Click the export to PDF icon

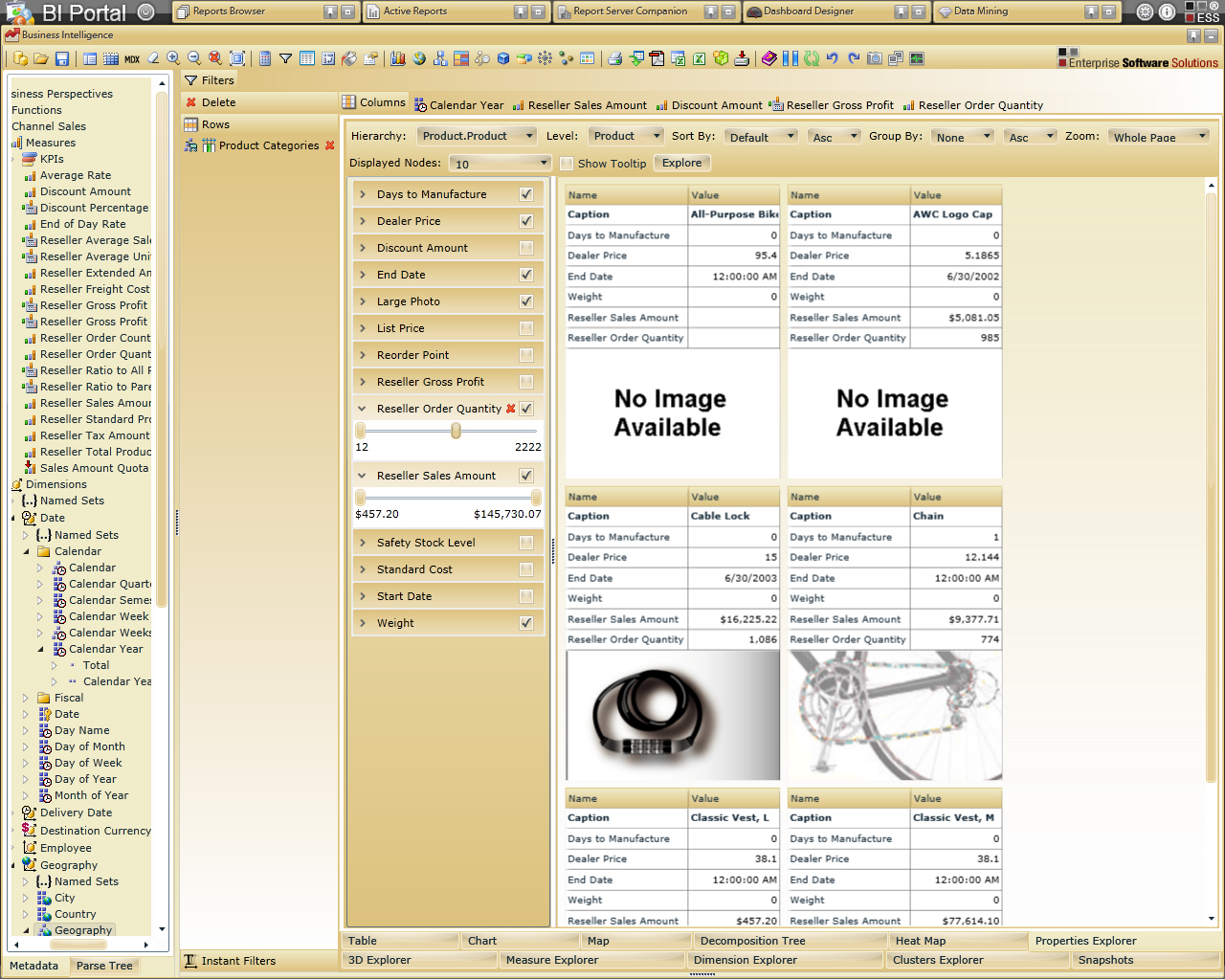pos(657,58)
